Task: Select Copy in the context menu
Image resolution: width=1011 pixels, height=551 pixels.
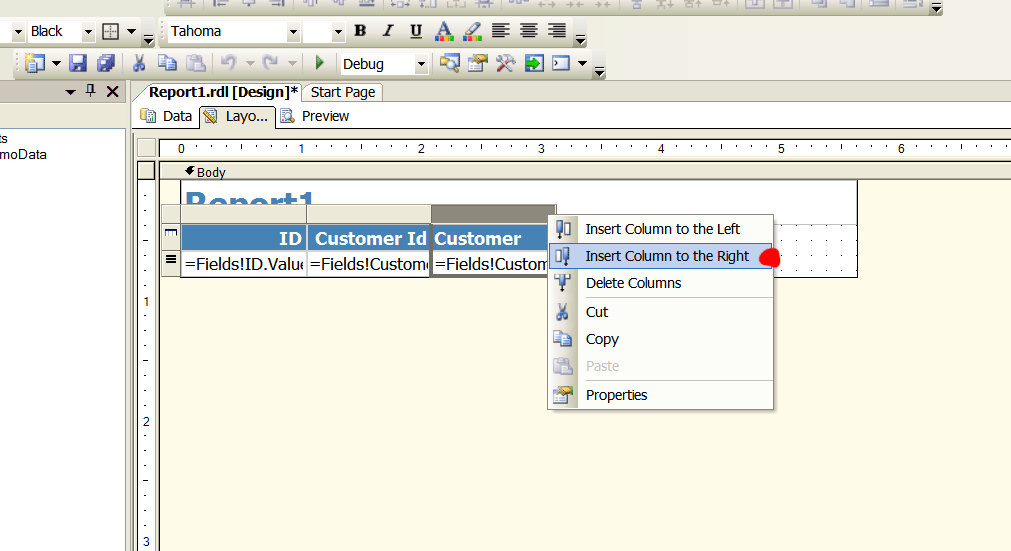Action: (661, 339)
